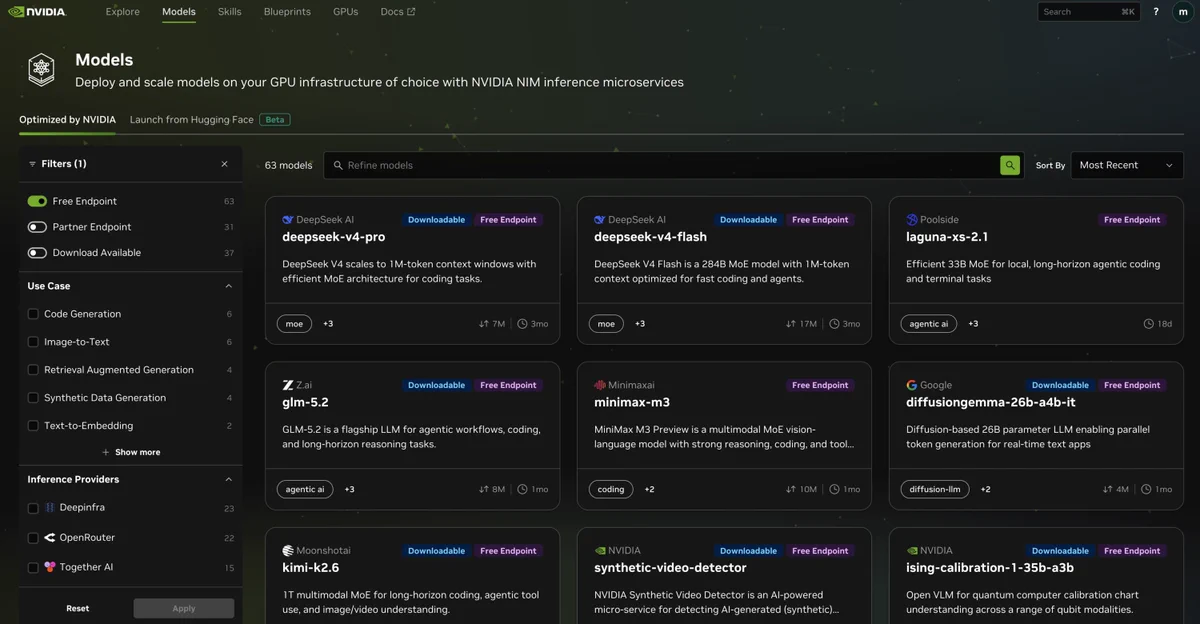
Task: Select the Optimized by NVIDIA tab
Action: click(67, 119)
